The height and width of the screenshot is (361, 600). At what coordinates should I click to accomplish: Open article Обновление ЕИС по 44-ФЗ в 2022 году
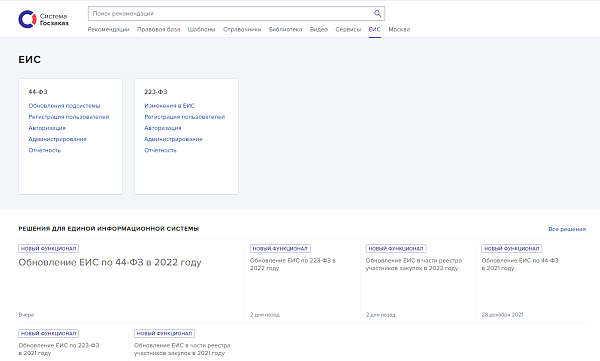(x=110, y=262)
